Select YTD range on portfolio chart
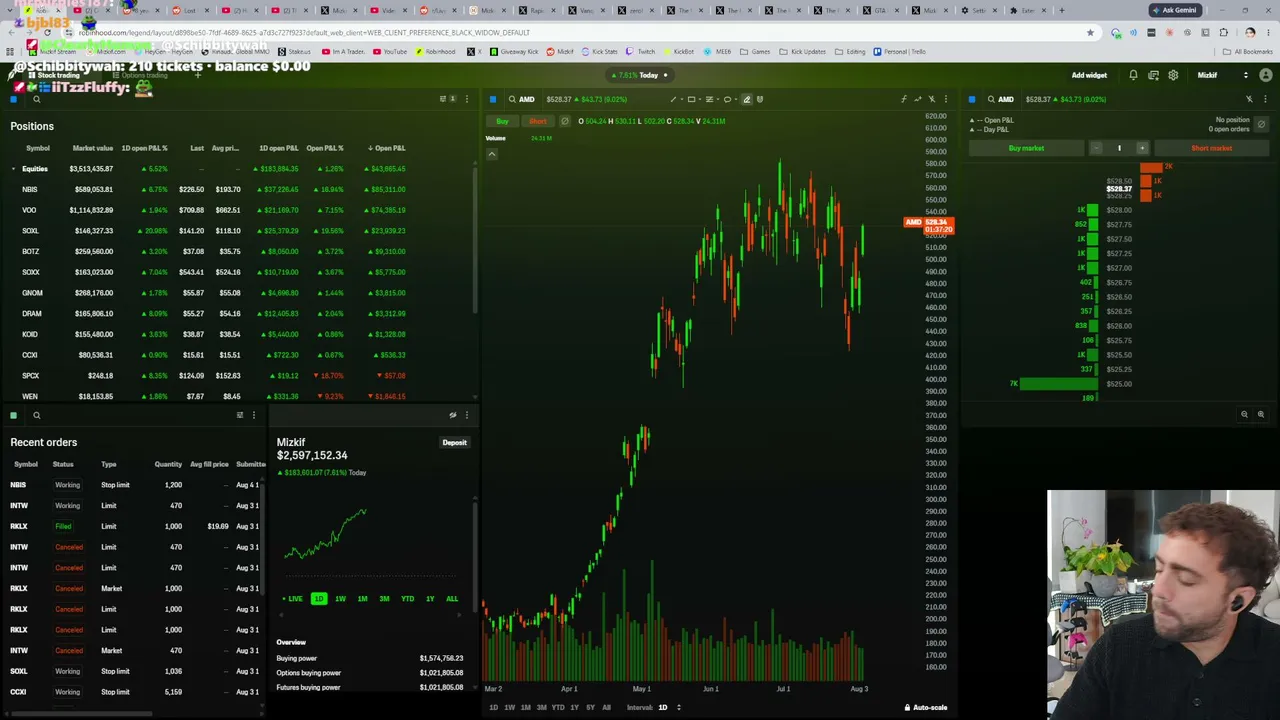 click(x=407, y=599)
